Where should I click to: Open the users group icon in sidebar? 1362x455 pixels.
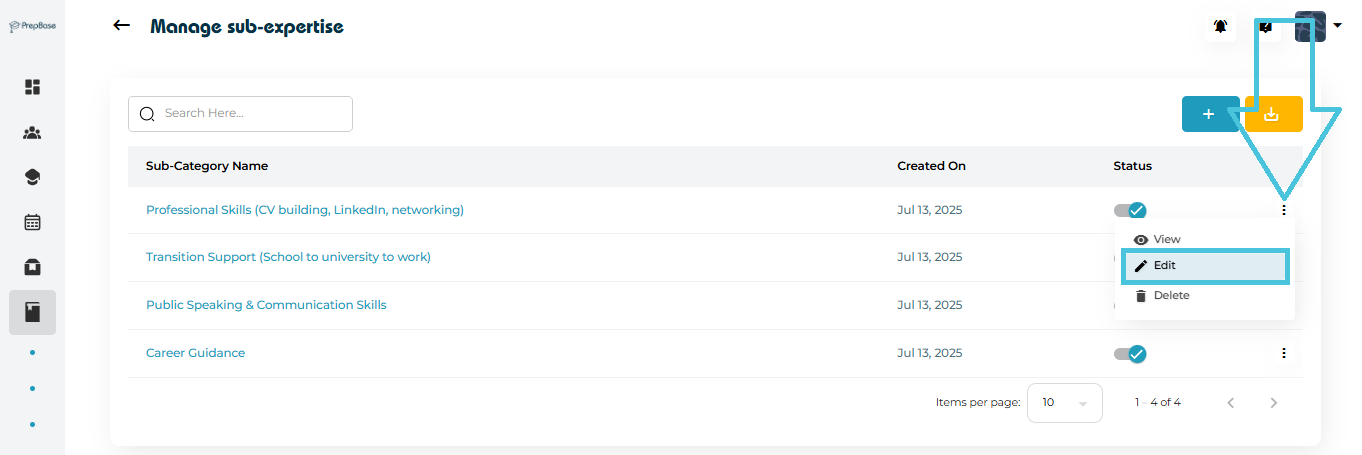click(x=32, y=133)
